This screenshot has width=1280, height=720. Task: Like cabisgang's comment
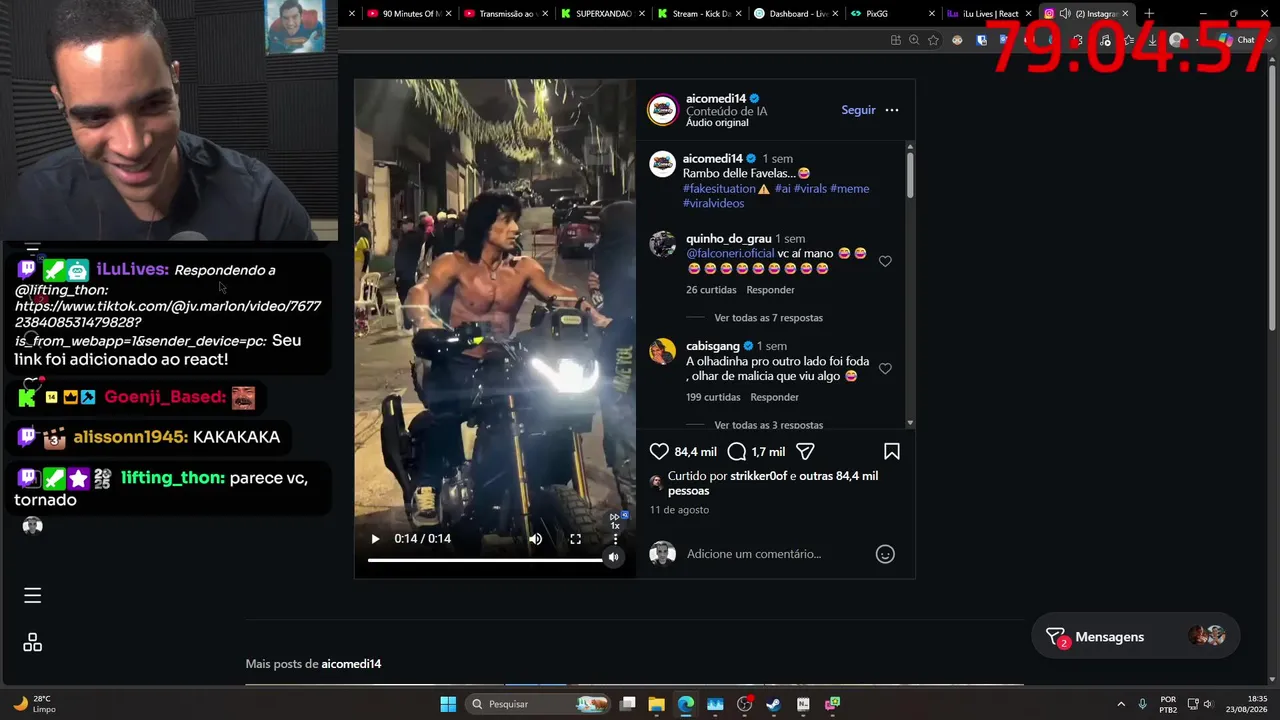coord(885,369)
